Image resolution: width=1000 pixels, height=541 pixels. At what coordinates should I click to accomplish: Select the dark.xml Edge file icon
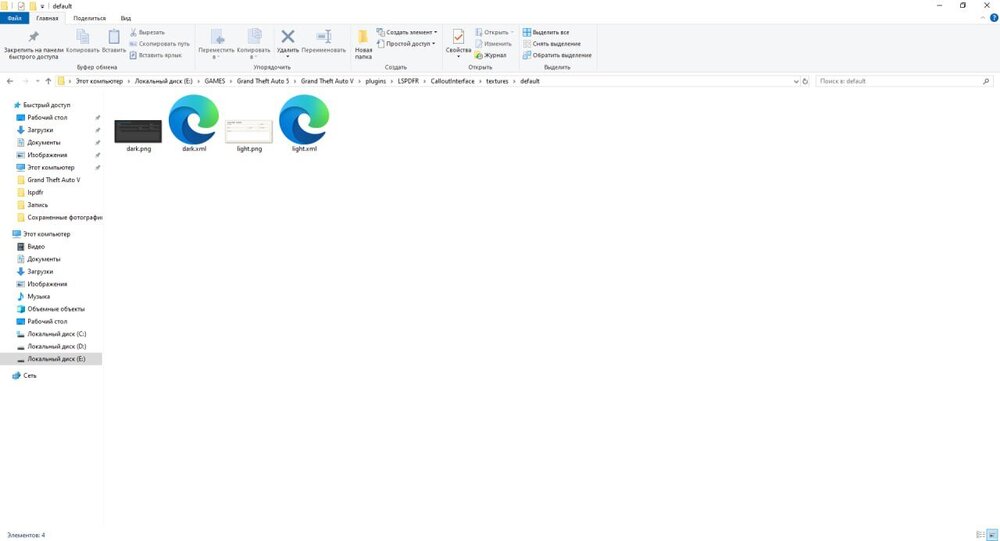(x=194, y=119)
